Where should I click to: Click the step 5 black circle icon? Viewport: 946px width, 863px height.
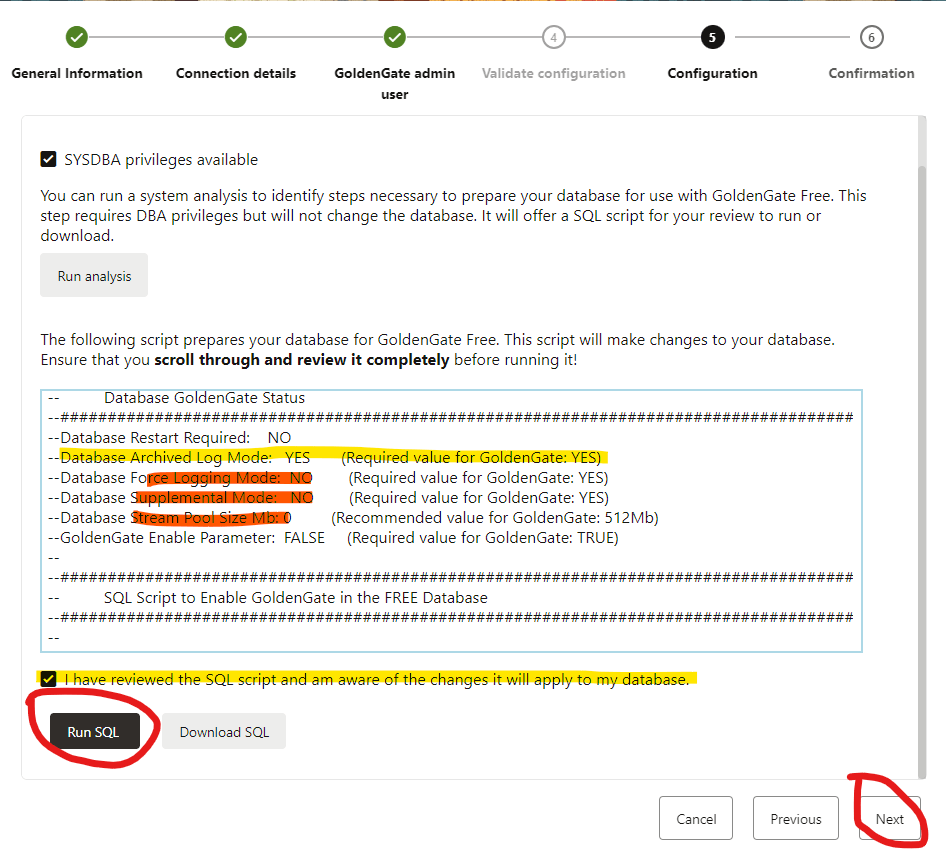(712, 38)
